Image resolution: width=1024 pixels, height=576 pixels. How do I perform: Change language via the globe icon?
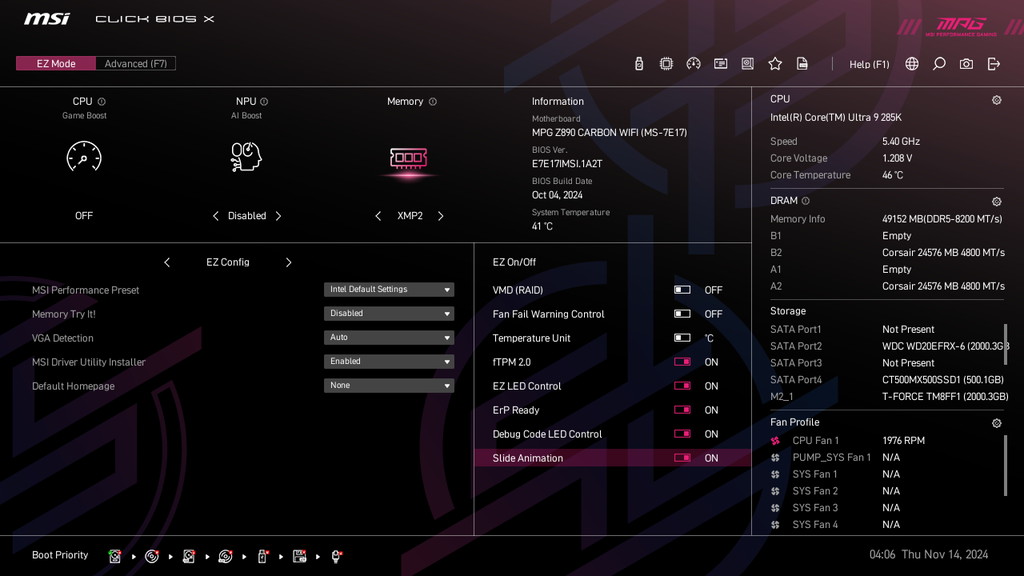tap(912, 63)
